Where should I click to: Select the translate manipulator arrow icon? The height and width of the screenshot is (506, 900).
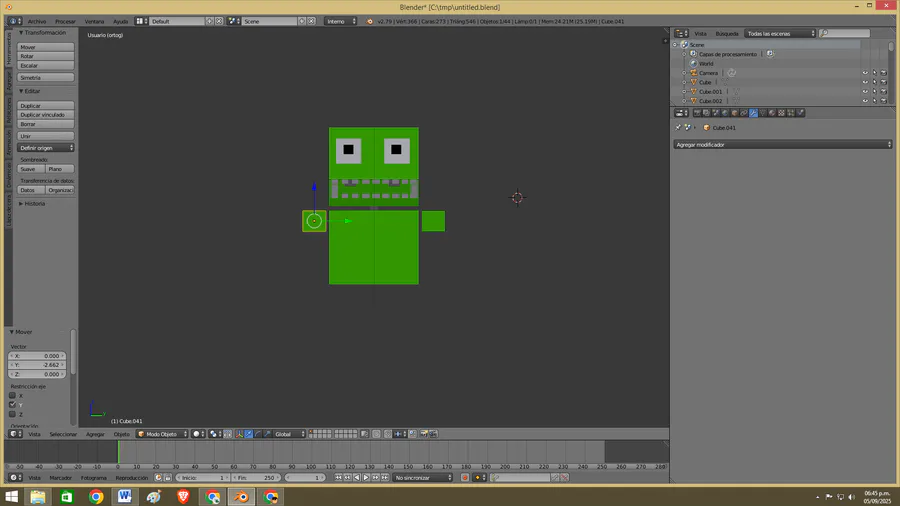click(x=249, y=434)
